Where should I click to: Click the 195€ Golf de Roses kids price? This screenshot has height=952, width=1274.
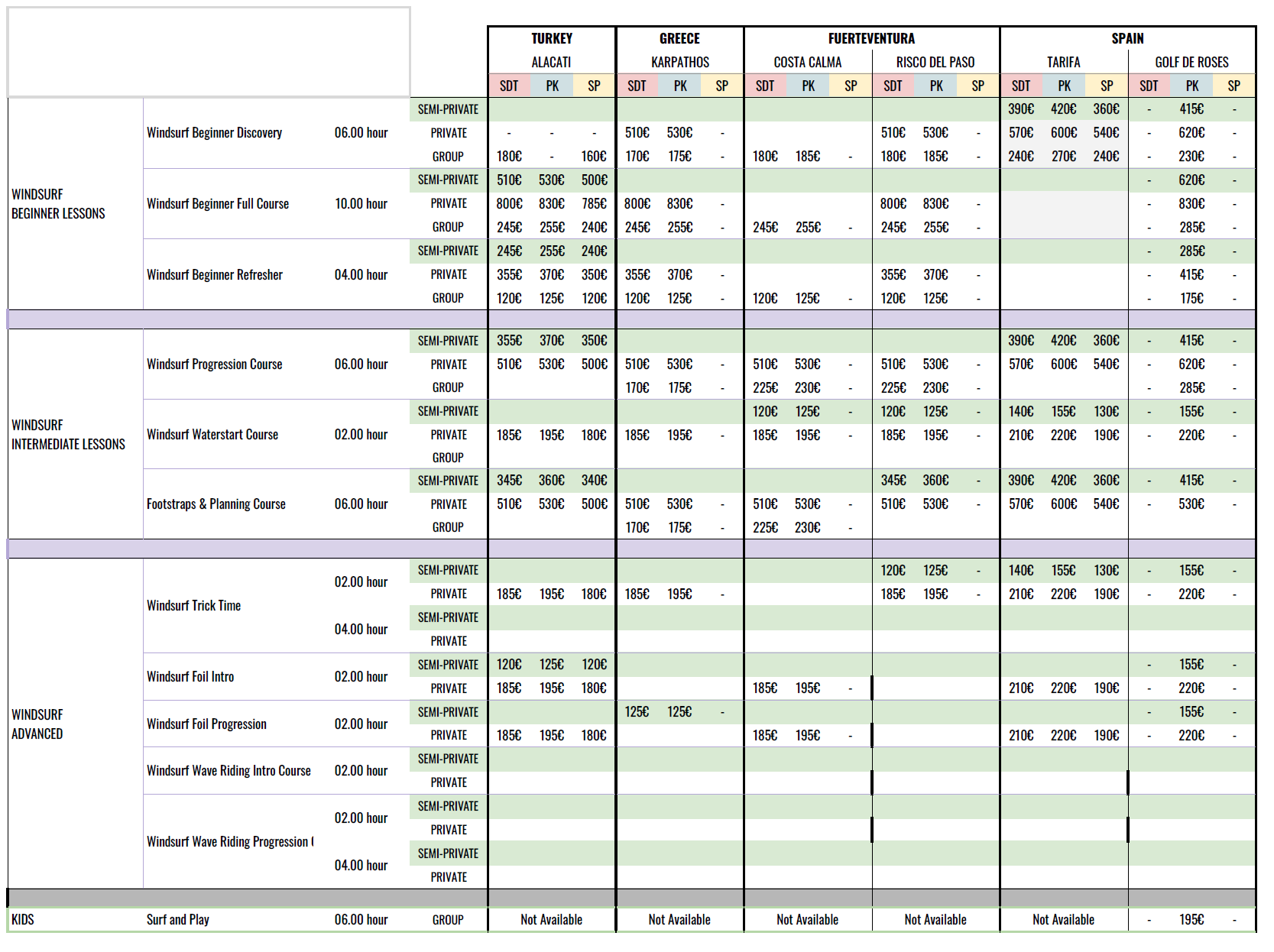click(1191, 920)
